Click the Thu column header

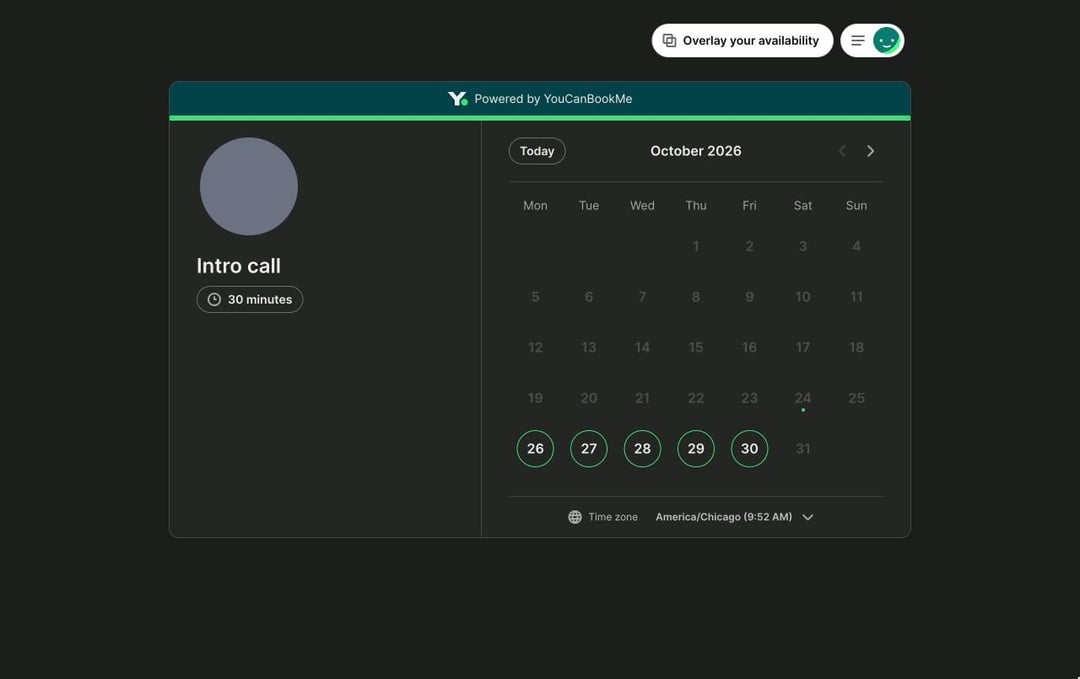[696, 206]
